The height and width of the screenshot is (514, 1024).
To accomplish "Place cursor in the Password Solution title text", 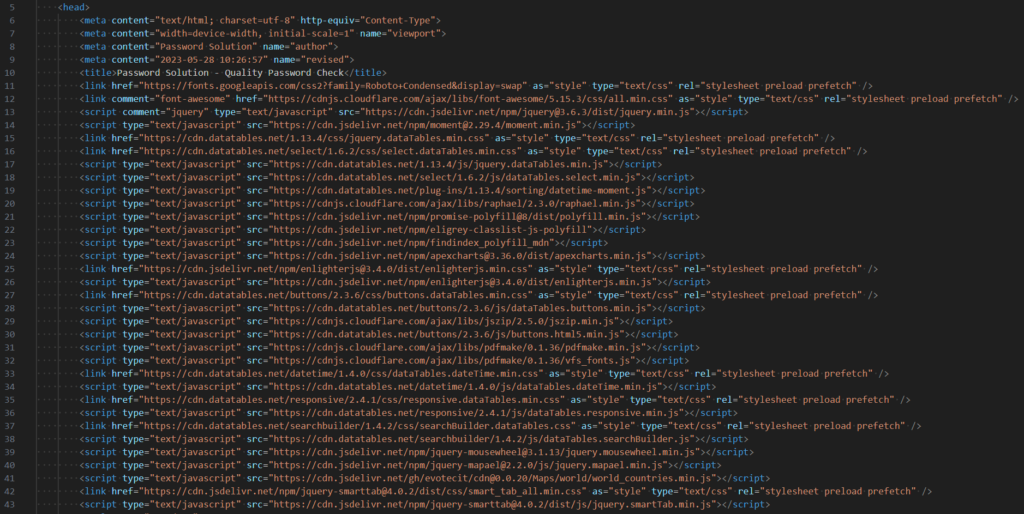I will pos(230,73).
